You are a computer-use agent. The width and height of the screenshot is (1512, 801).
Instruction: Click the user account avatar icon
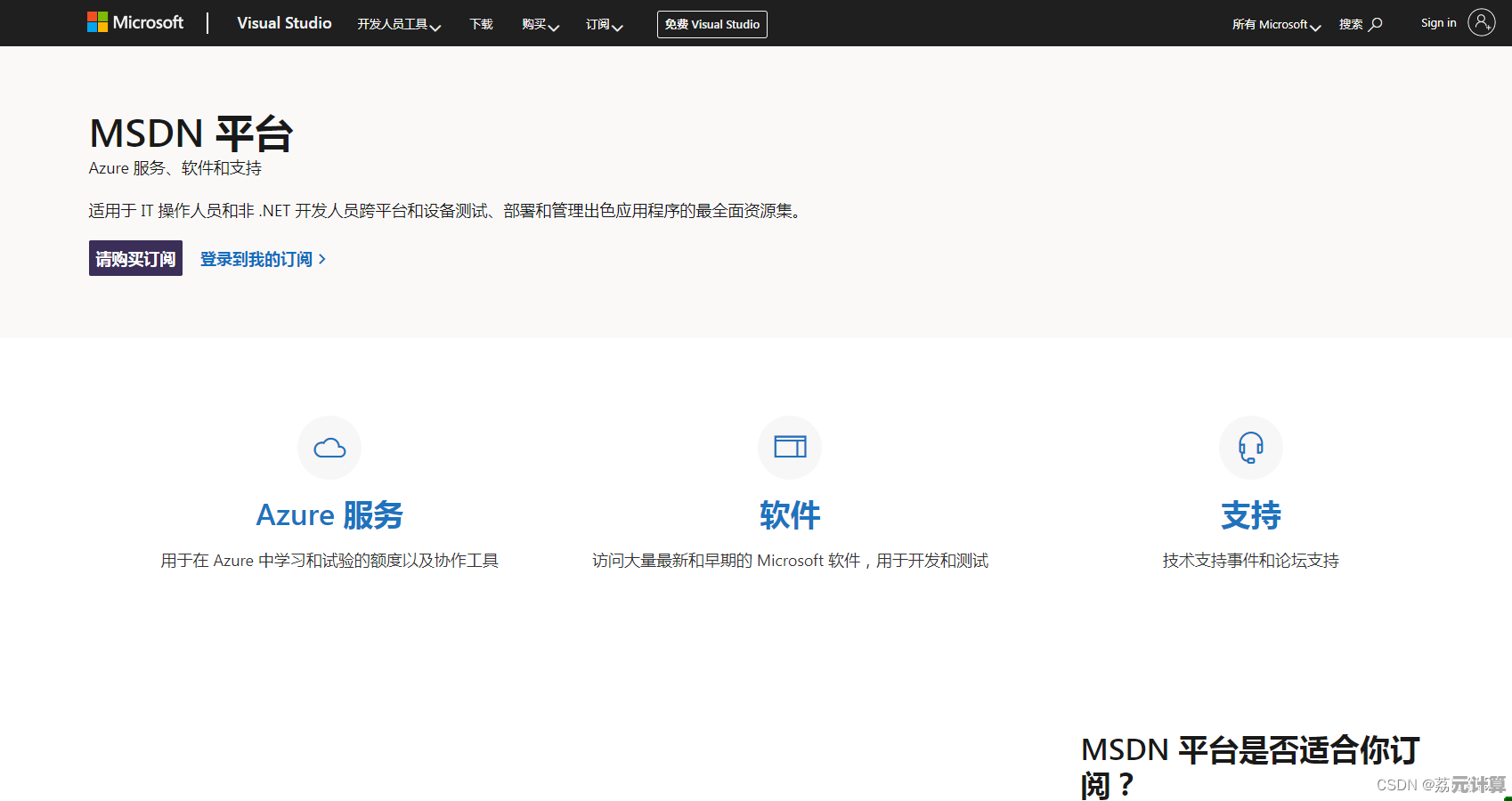[1481, 23]
